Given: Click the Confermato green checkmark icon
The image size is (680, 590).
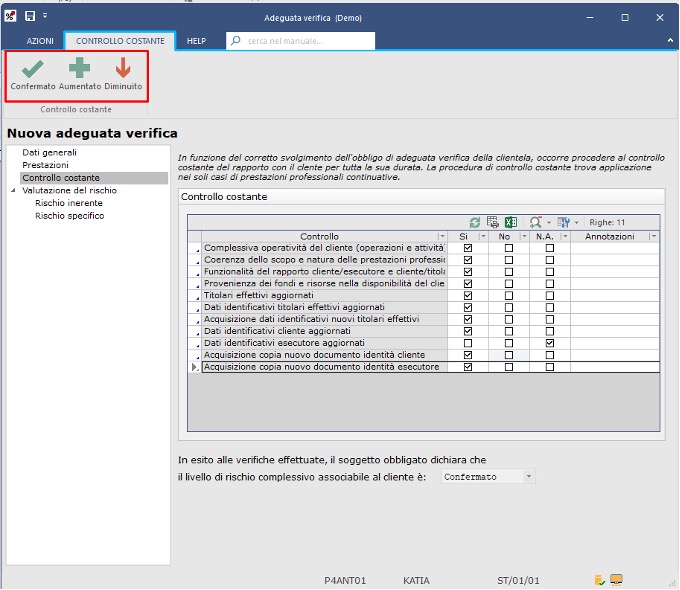Looking at the screenshot, I should coord(33,70).
